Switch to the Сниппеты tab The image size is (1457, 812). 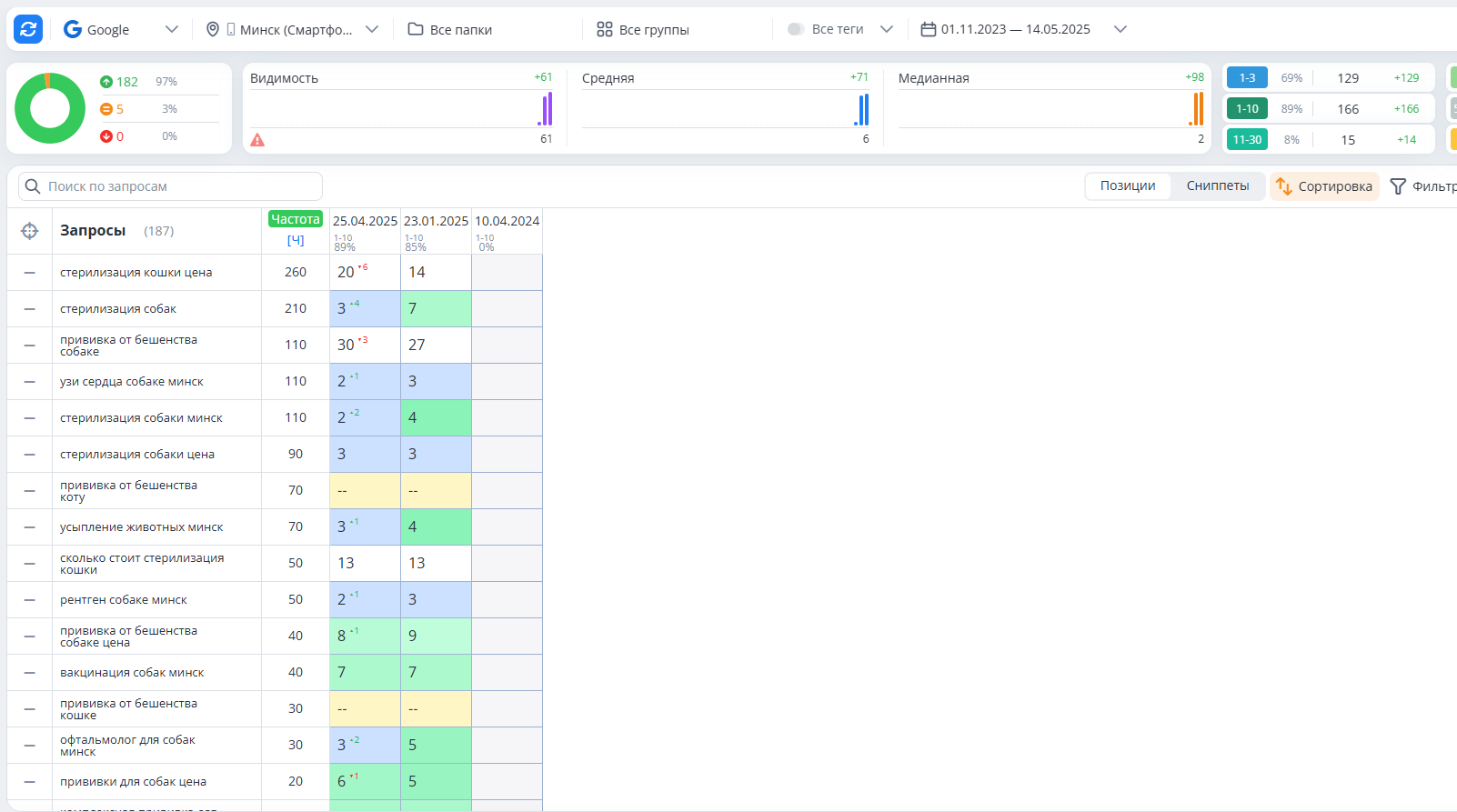pos(1218,185)
